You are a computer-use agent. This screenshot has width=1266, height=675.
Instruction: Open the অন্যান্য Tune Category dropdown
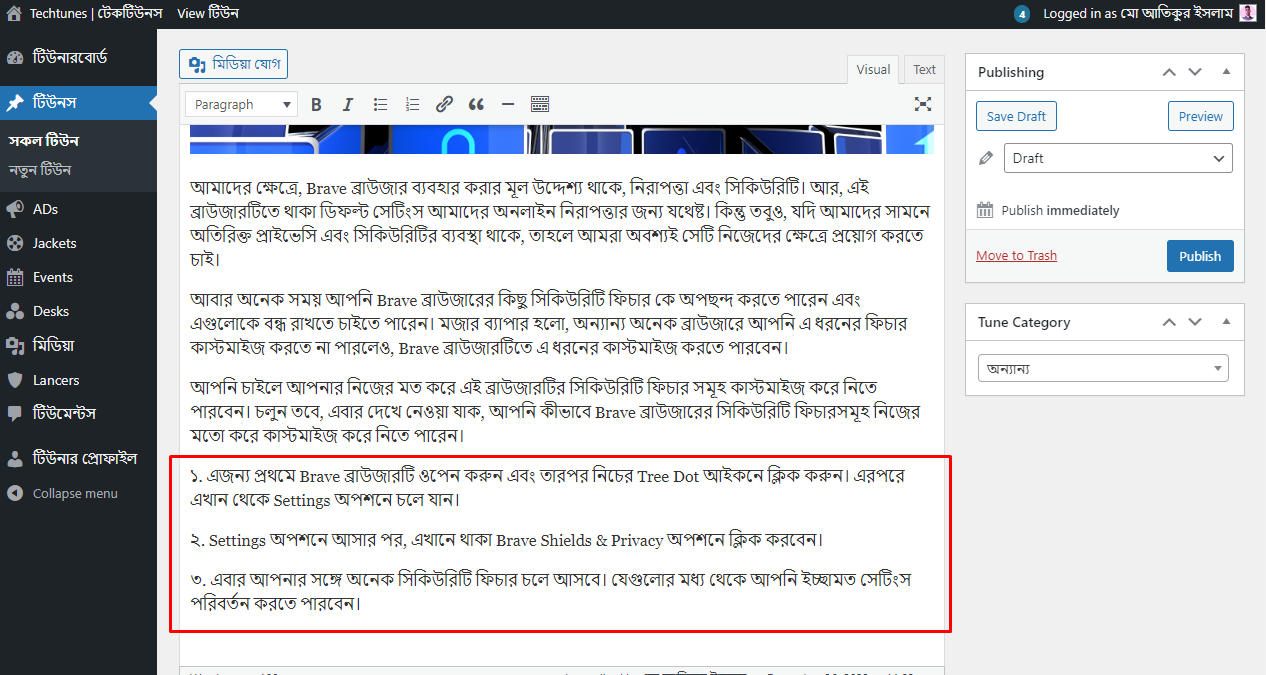click(x=1103, y=367)
